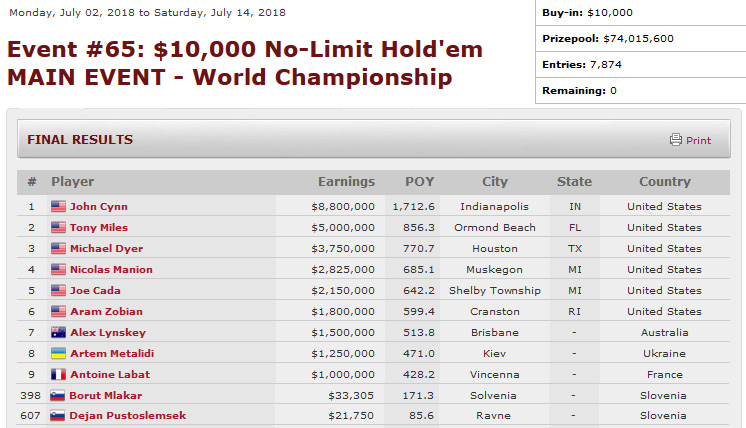Viewport: 746px width, 428px height.
Task: Click the printer icon beside Print
Action: [676, 140]
